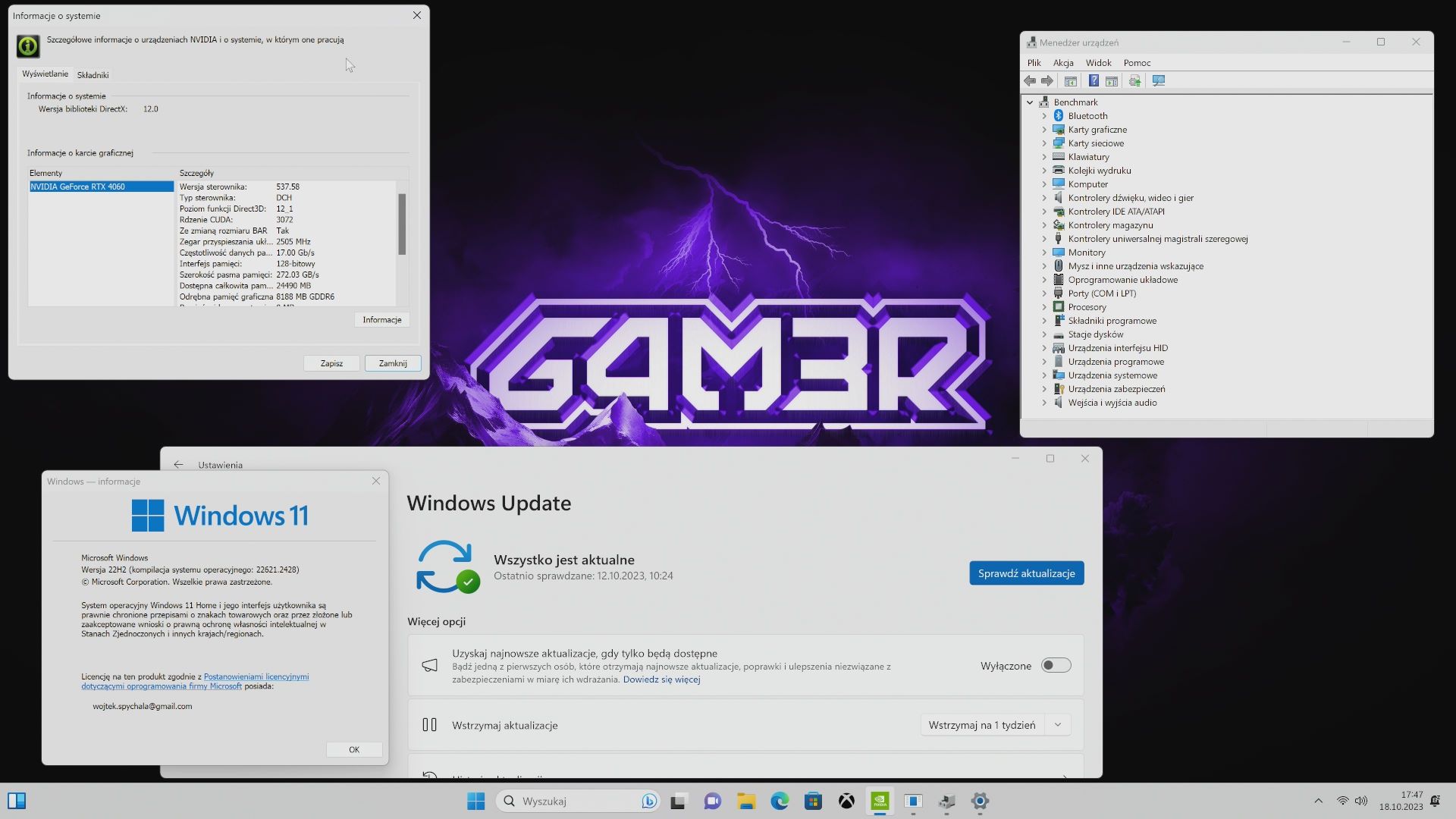Follow the 'Dowiedz się więcej' link

click(661, 679)
